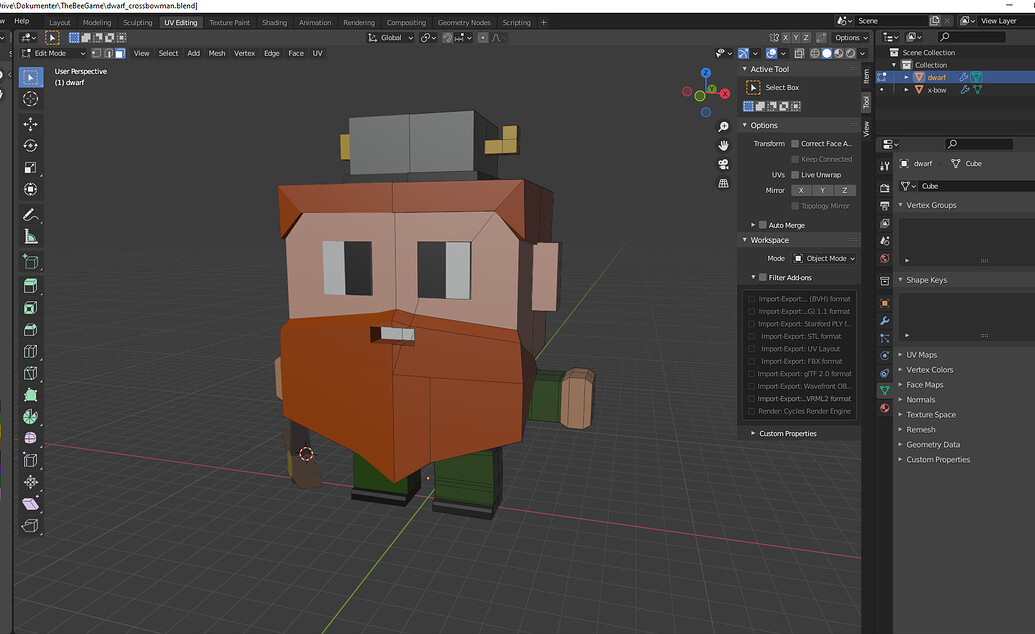
Task: Open the Mesh menu
Action: [217, 53]
